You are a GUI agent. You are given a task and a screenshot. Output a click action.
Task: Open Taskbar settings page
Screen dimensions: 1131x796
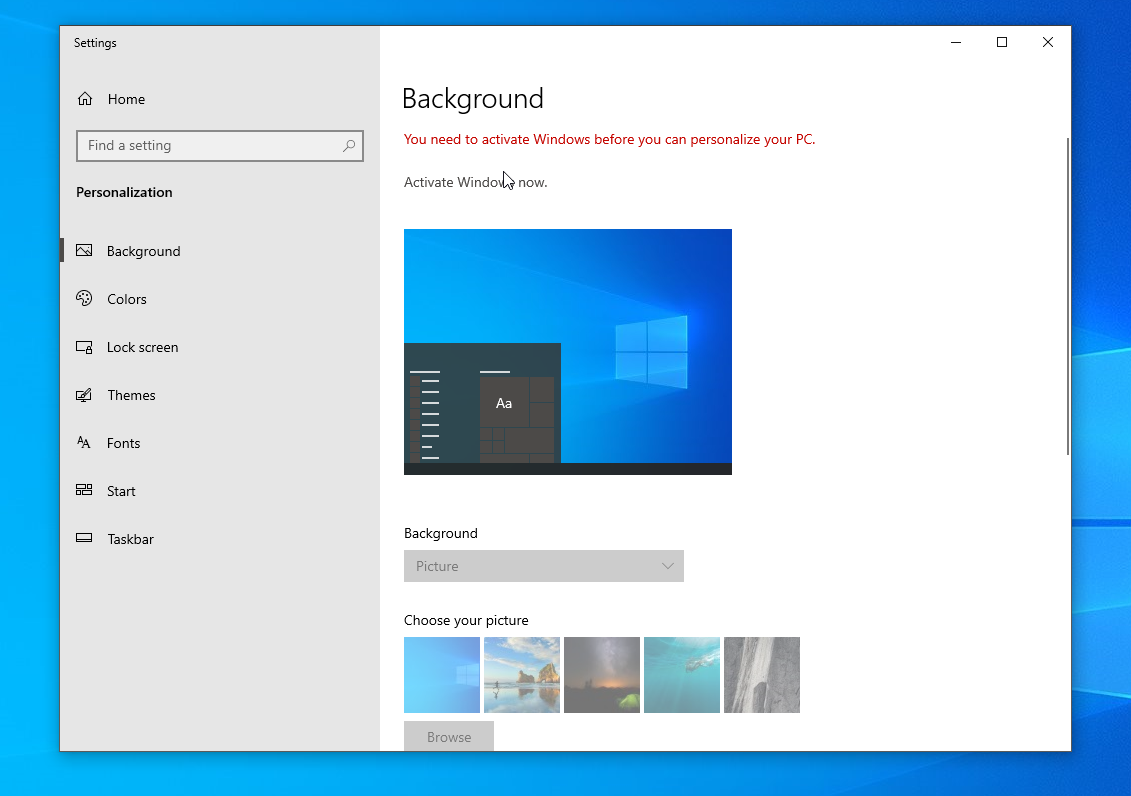pos(220,539)
